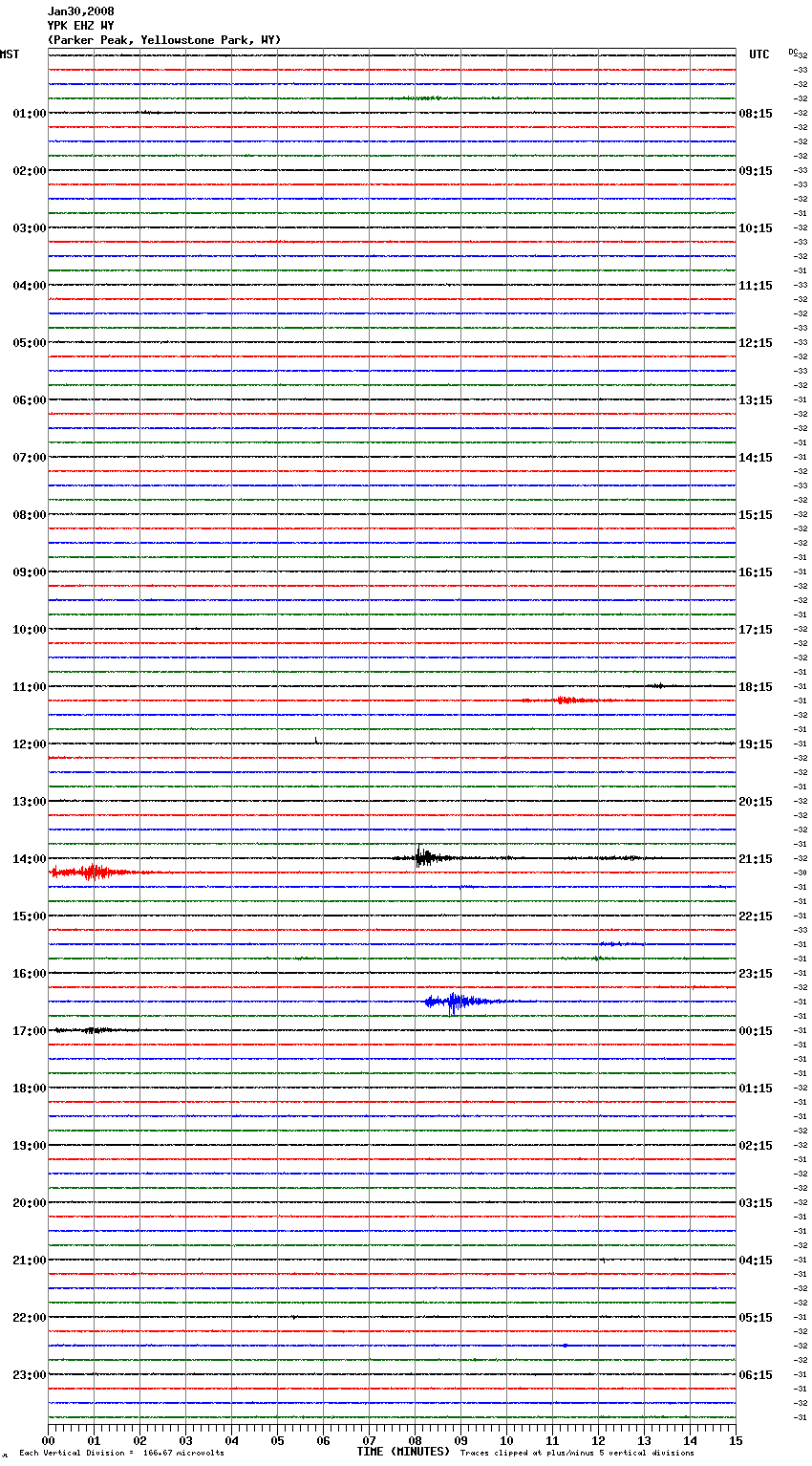This screenshot has width=812, height=1466.
Task: Click the UTC time label '21:15'
Action: tap(756, 859)
